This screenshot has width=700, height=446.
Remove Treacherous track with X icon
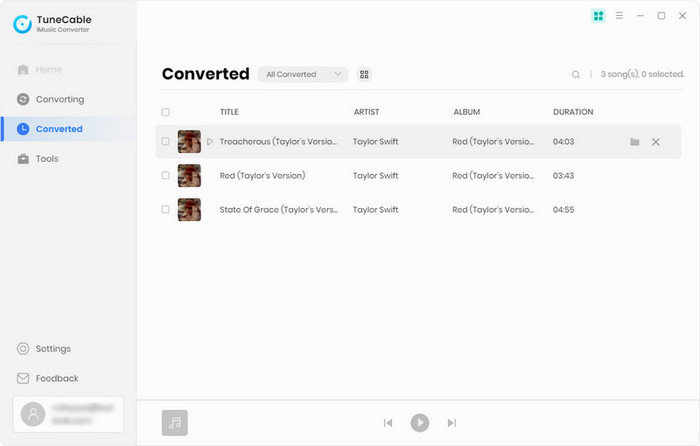pyautogui.click(x=656, y=142)
